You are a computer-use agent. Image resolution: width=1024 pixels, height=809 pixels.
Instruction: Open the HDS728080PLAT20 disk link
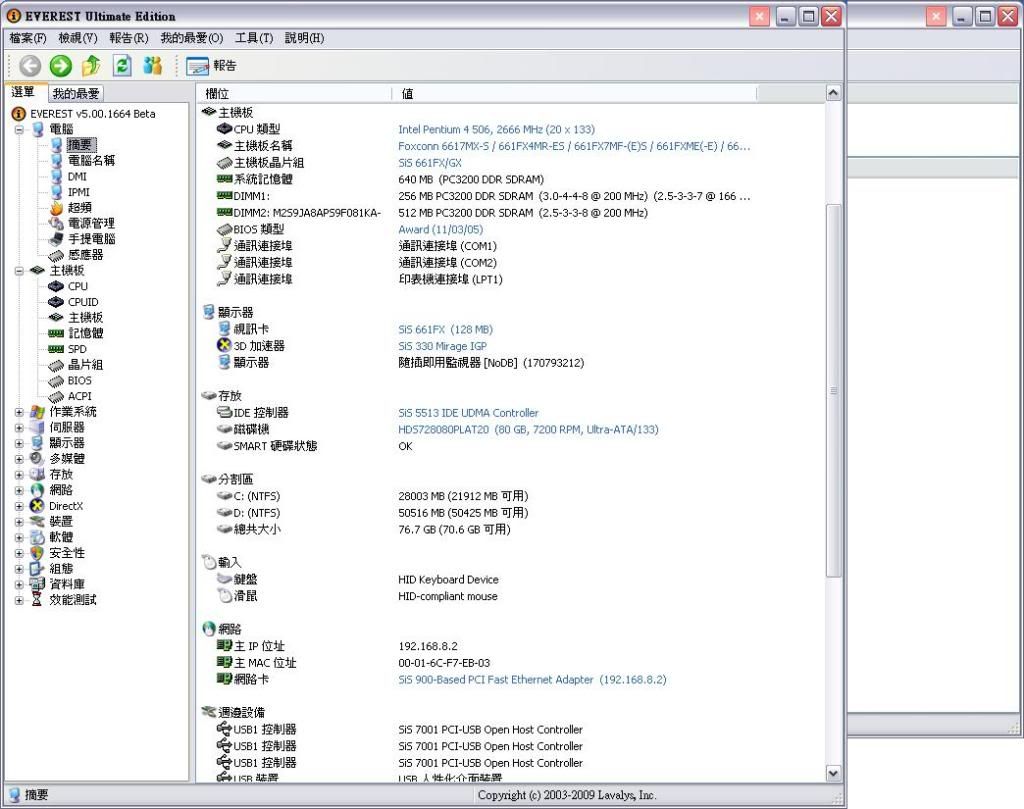coord(528,430)
